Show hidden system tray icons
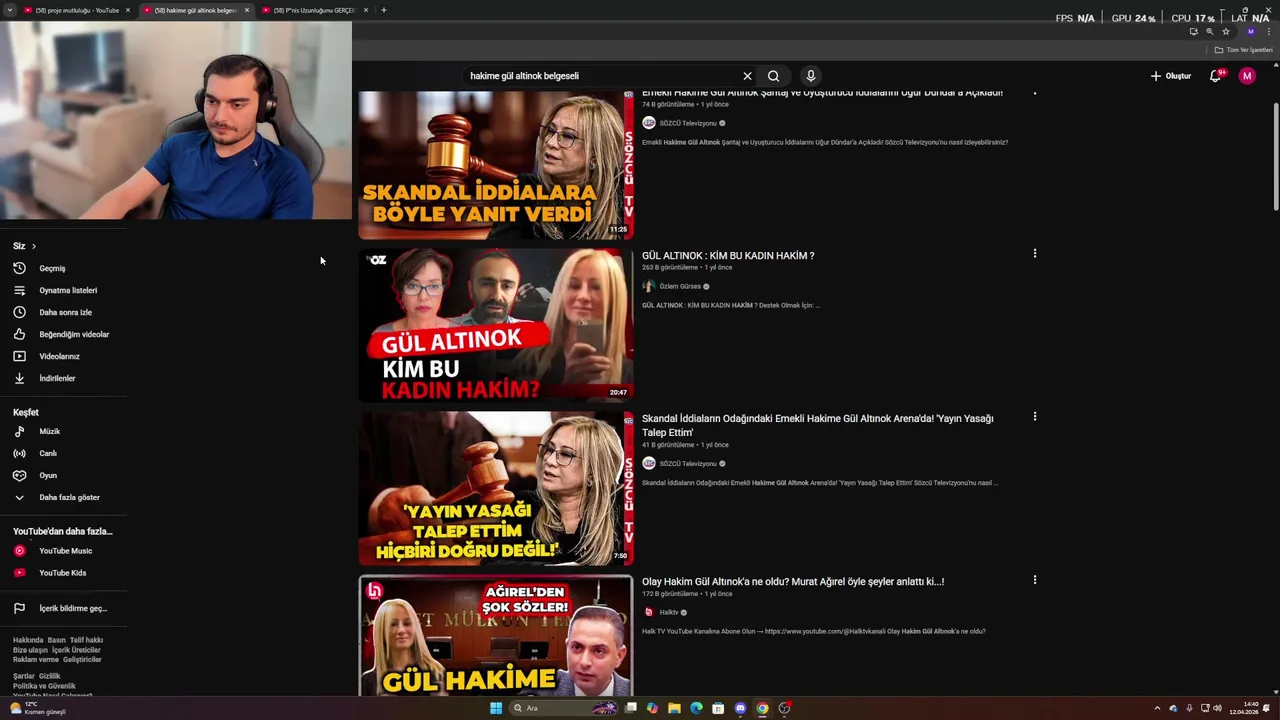Image resolution: width=1280 pixels, height=720 pixels. [1157, 708]
